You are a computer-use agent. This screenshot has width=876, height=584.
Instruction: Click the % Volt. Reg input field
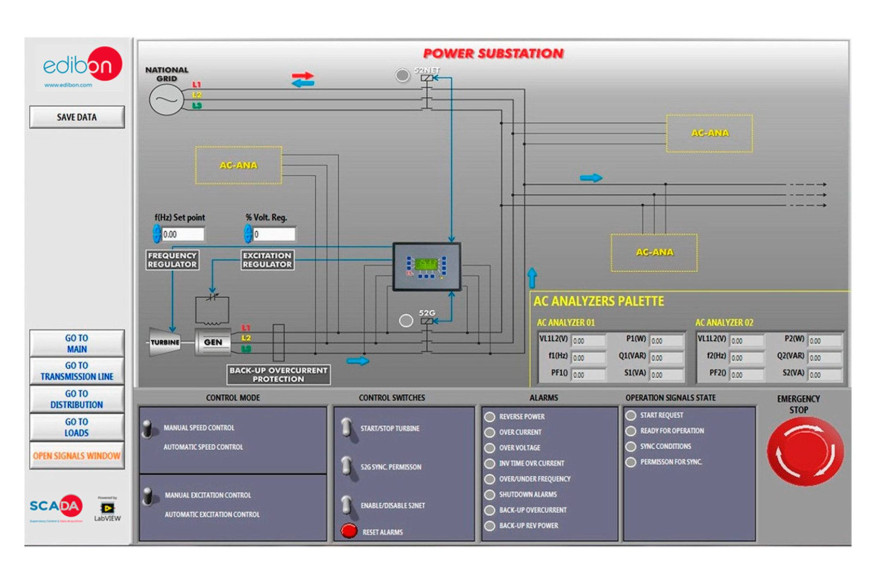[x=272, y=233]
